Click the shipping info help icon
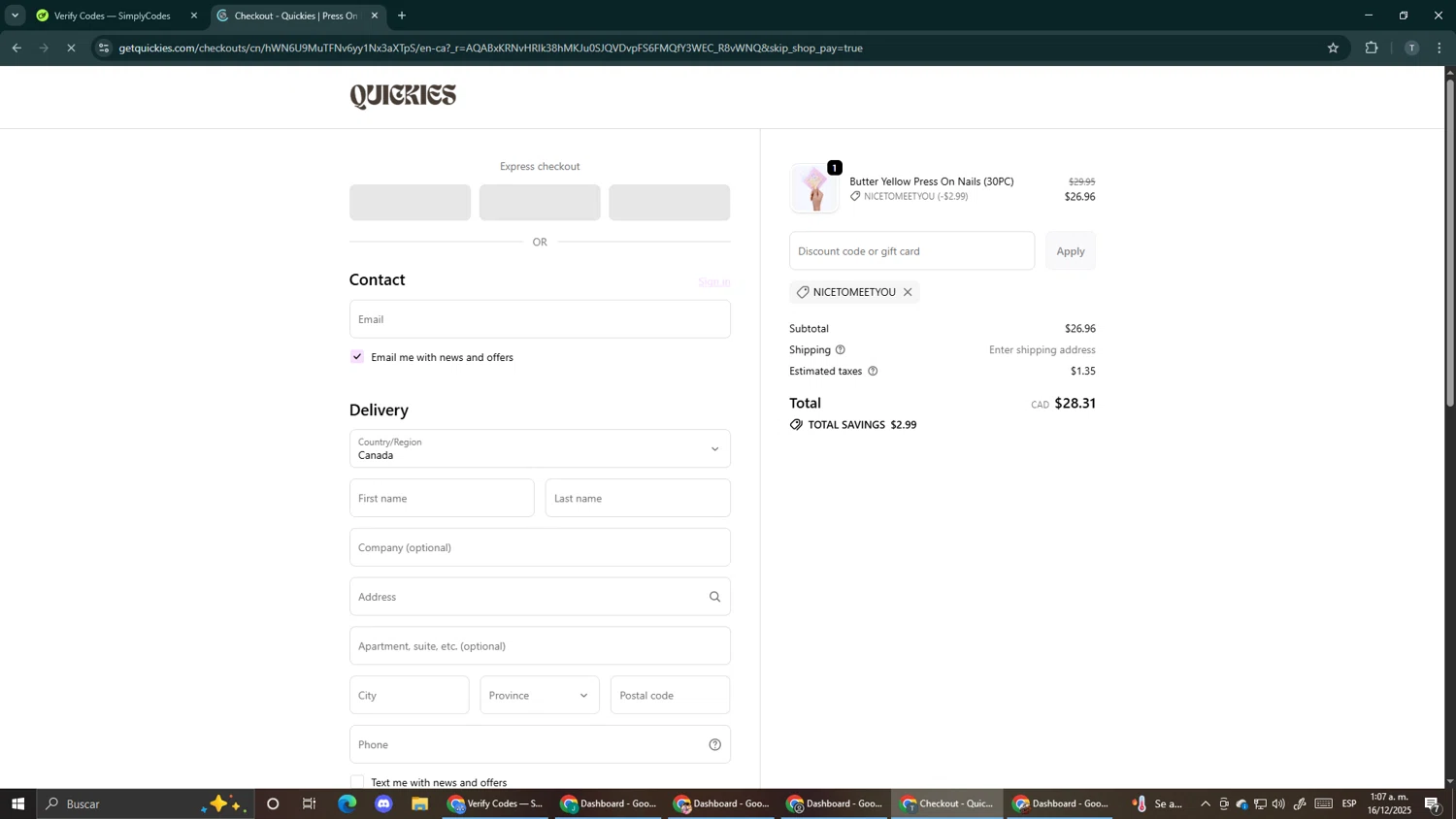This screenshot has width=1456, height=819. tap(841, 349)
